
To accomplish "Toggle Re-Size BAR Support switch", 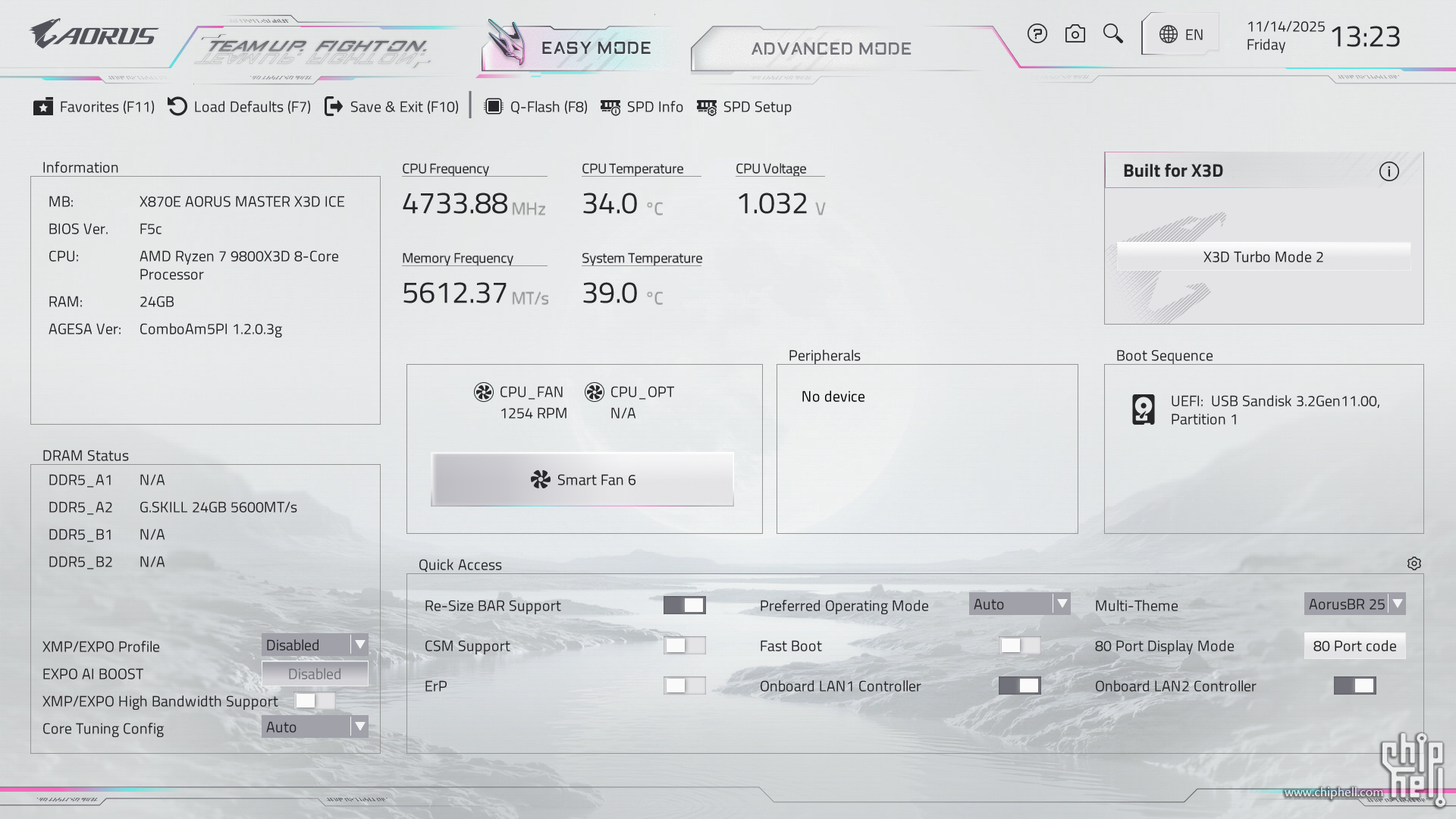I will point(684,604).
